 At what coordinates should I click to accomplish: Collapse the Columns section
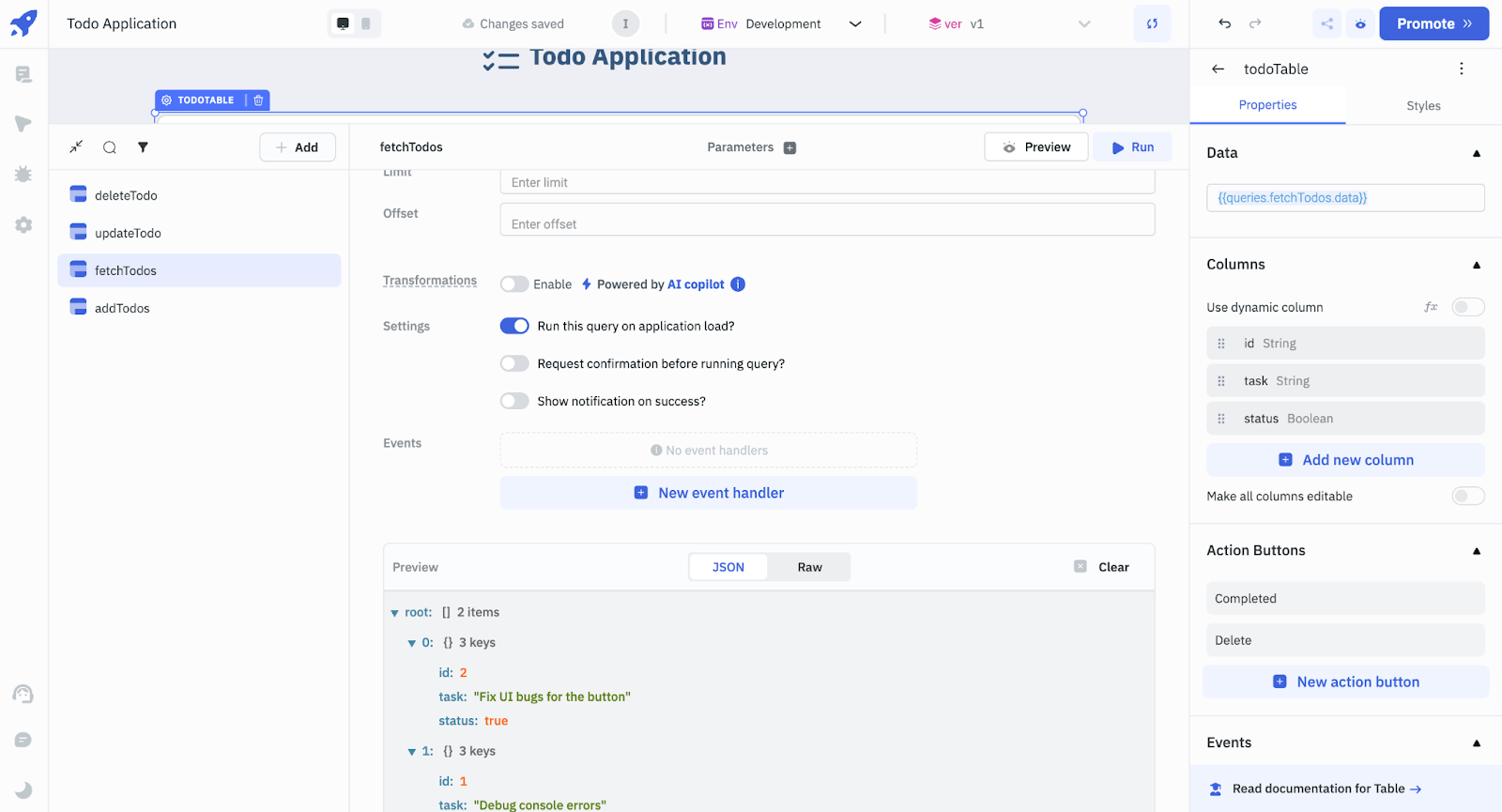pyautogui.click(x=1477, y=265)
